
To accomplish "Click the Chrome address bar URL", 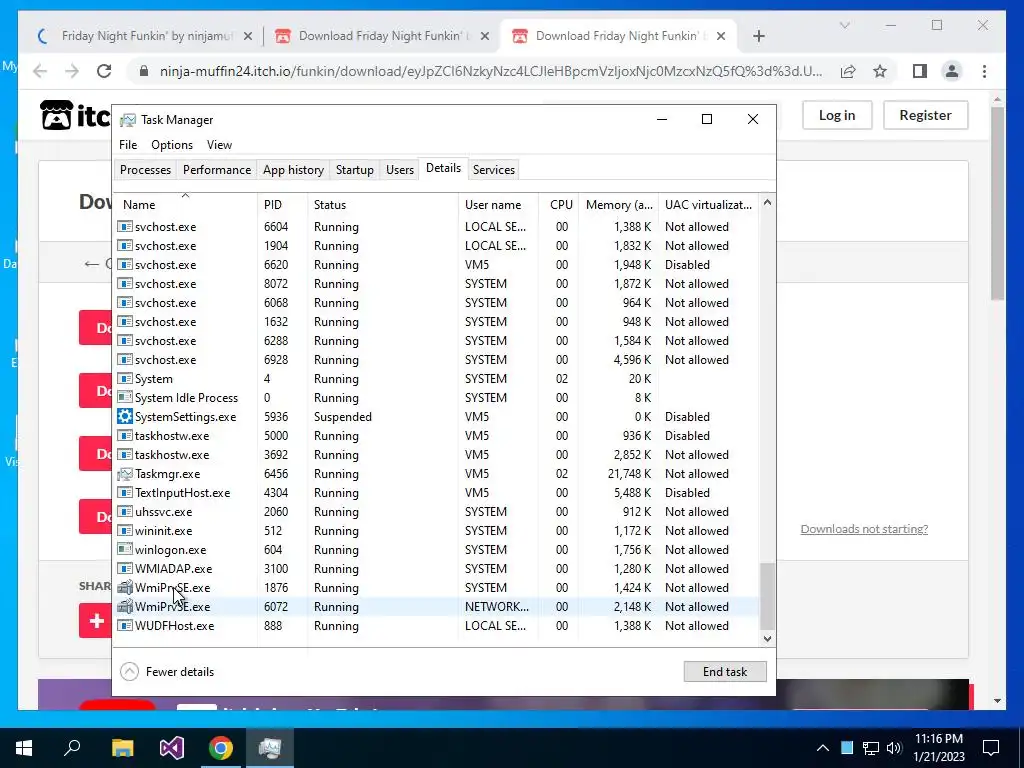I will click(x=490, y=71).
